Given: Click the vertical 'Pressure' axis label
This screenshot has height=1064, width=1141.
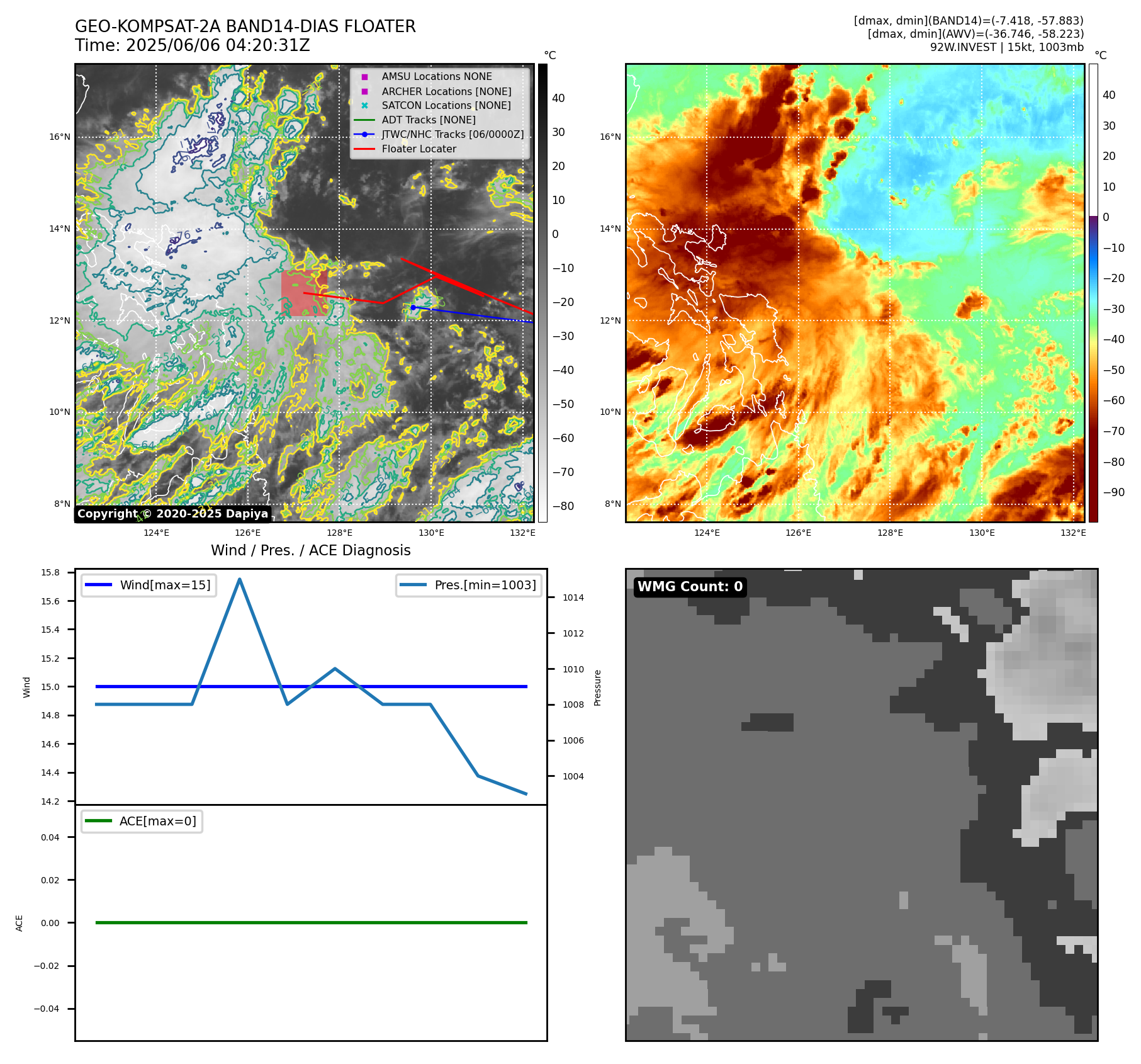Looking at the screenshot, I should [598, 688].
